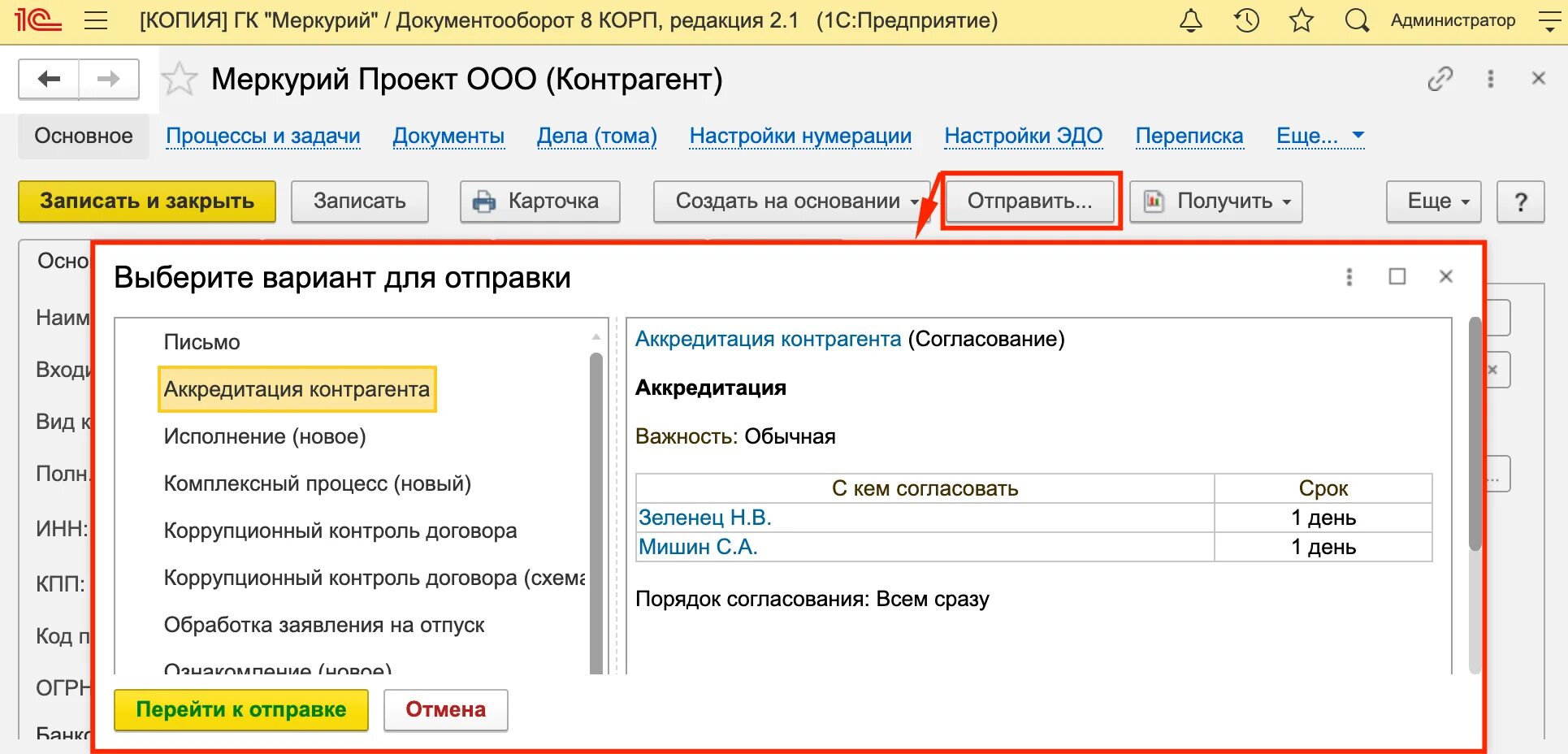Go forward with the right arrow
Image resolution: width=1568 pixels, height=754 pixels.
point(108,79)
